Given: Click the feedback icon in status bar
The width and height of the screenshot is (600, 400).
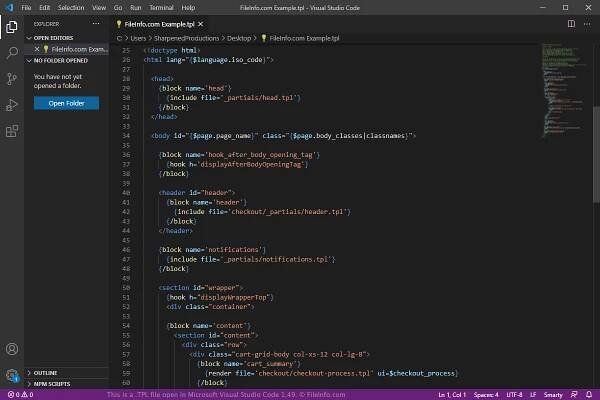Looking at the screenshot, I should coord(574,394).
